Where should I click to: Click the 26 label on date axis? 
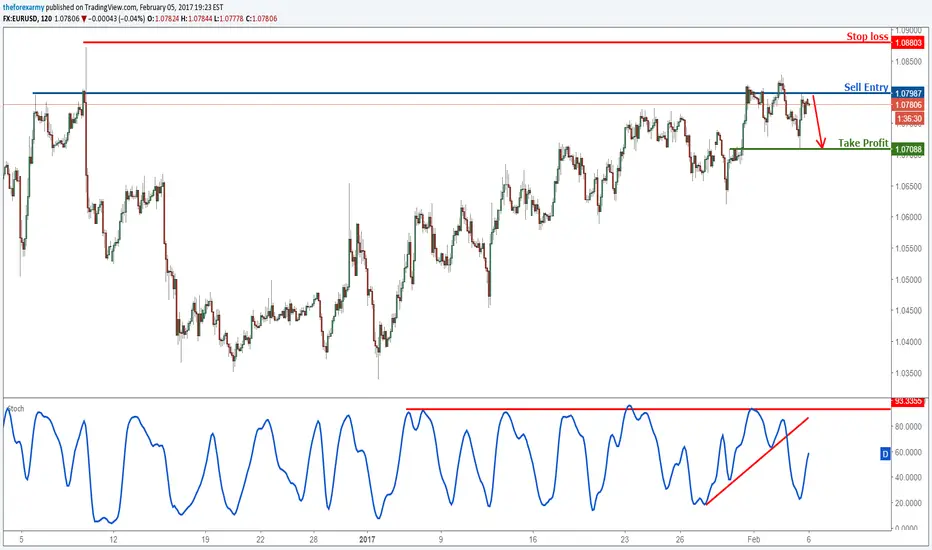click(680, 540)
